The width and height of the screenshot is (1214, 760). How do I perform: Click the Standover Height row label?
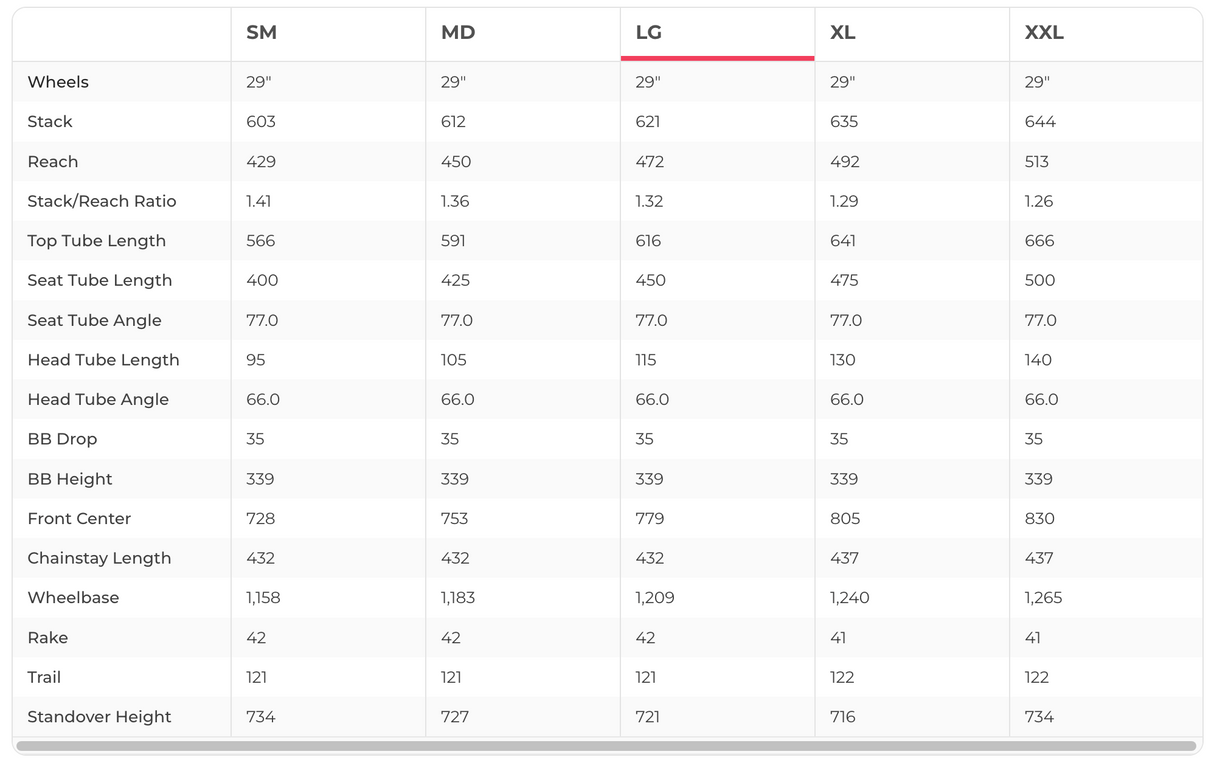99,717
